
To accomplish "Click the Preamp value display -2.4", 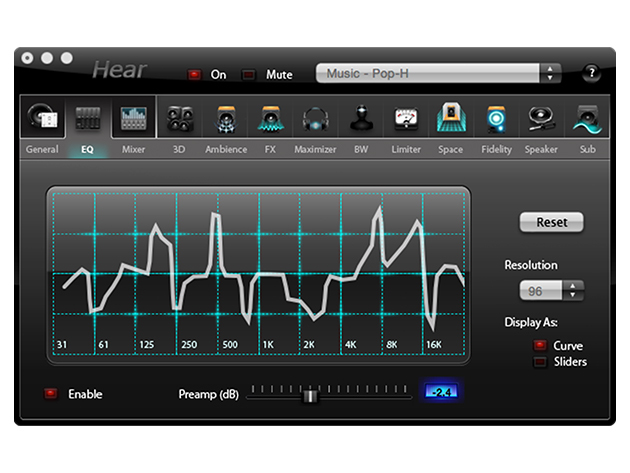I will 442,391.
